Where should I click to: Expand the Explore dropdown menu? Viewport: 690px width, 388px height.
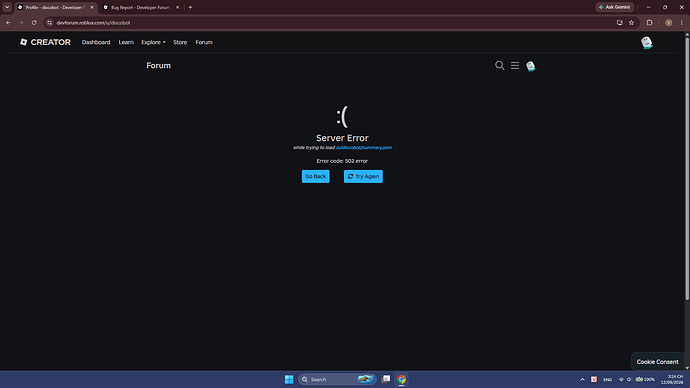153,42
